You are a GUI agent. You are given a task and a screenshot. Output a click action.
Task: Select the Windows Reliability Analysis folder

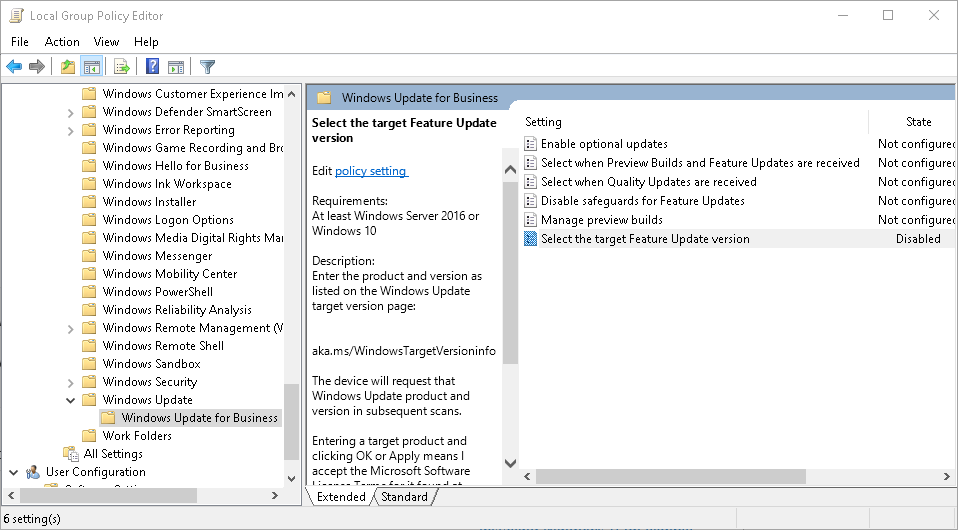[x=177, y=309]
